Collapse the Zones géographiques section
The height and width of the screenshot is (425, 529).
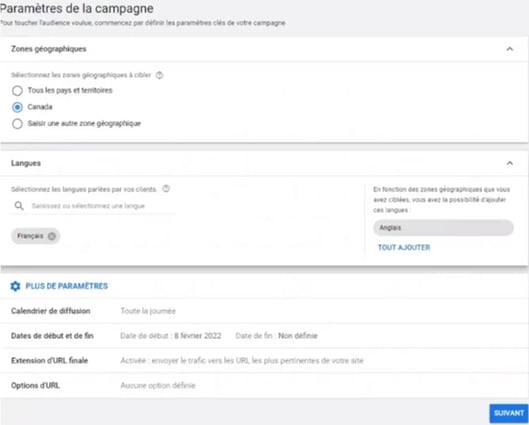(509, 49)
